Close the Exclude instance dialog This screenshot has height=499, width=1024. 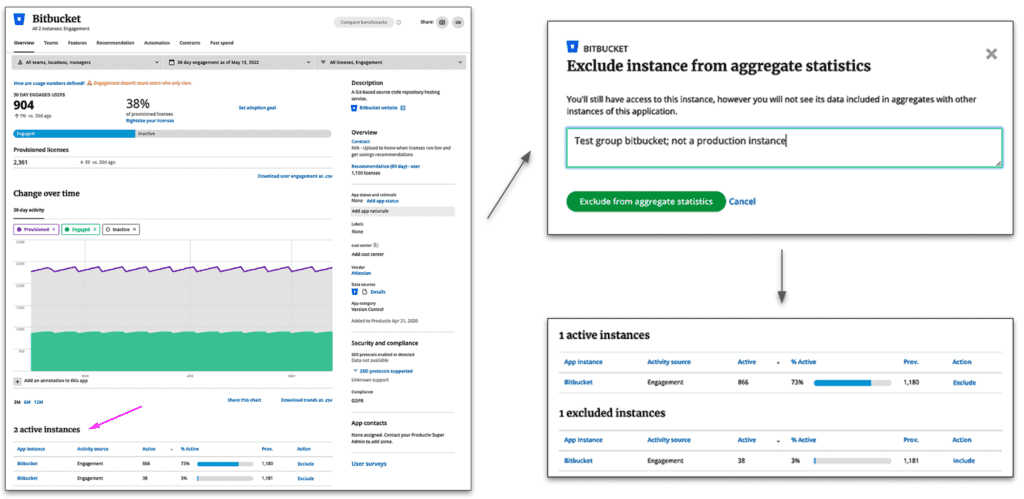[x=991, y=54]
